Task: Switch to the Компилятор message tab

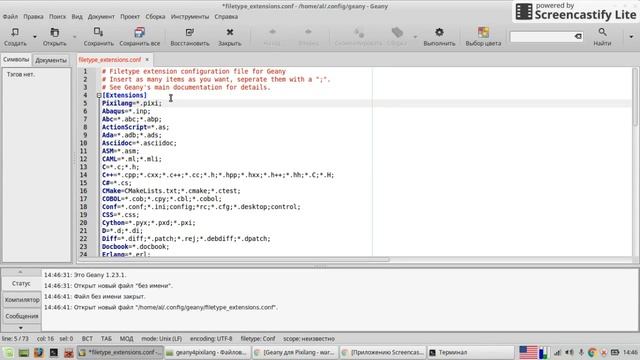Action: point(22,300)
